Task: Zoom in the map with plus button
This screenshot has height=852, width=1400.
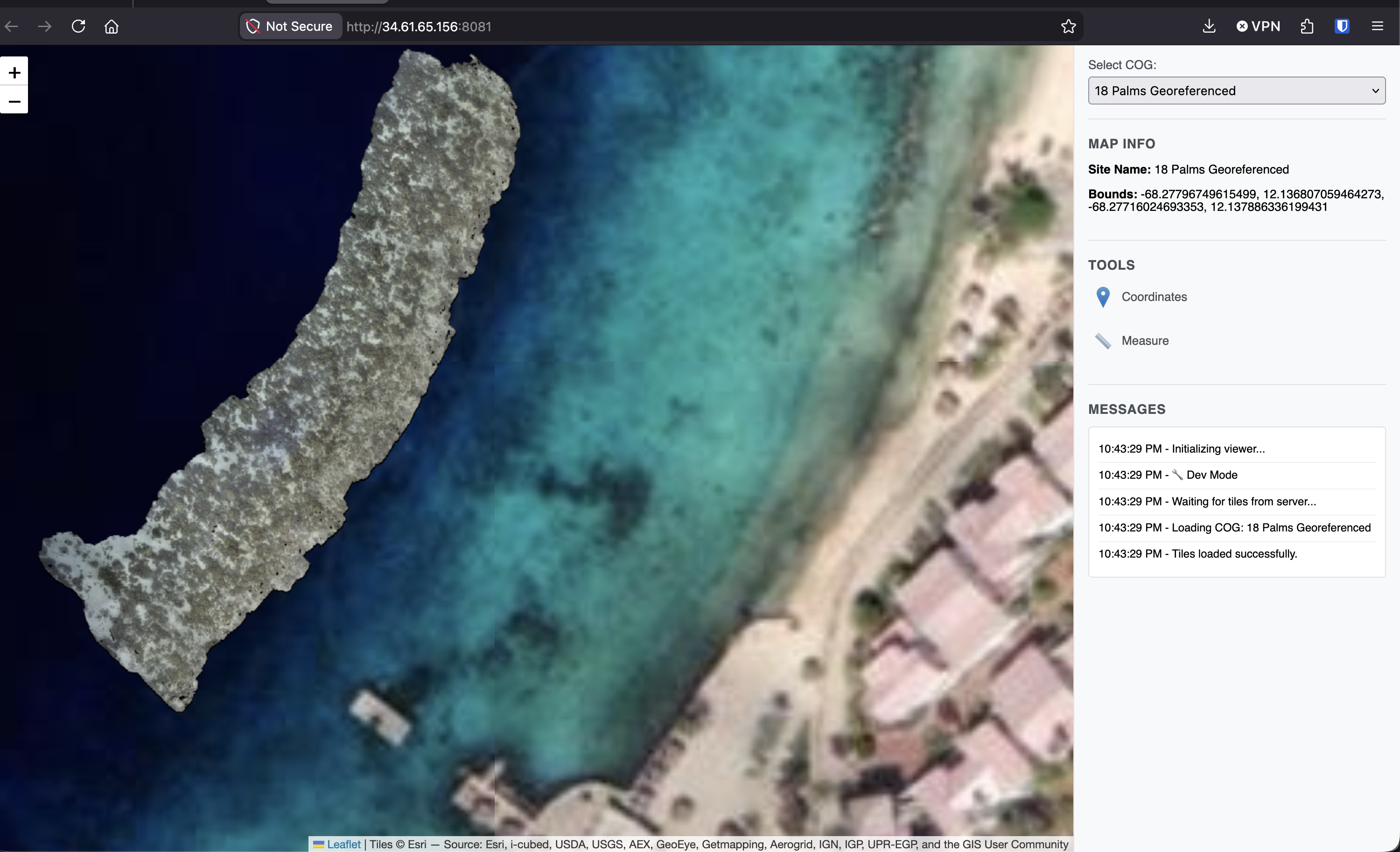Action: tap(14, 72)
